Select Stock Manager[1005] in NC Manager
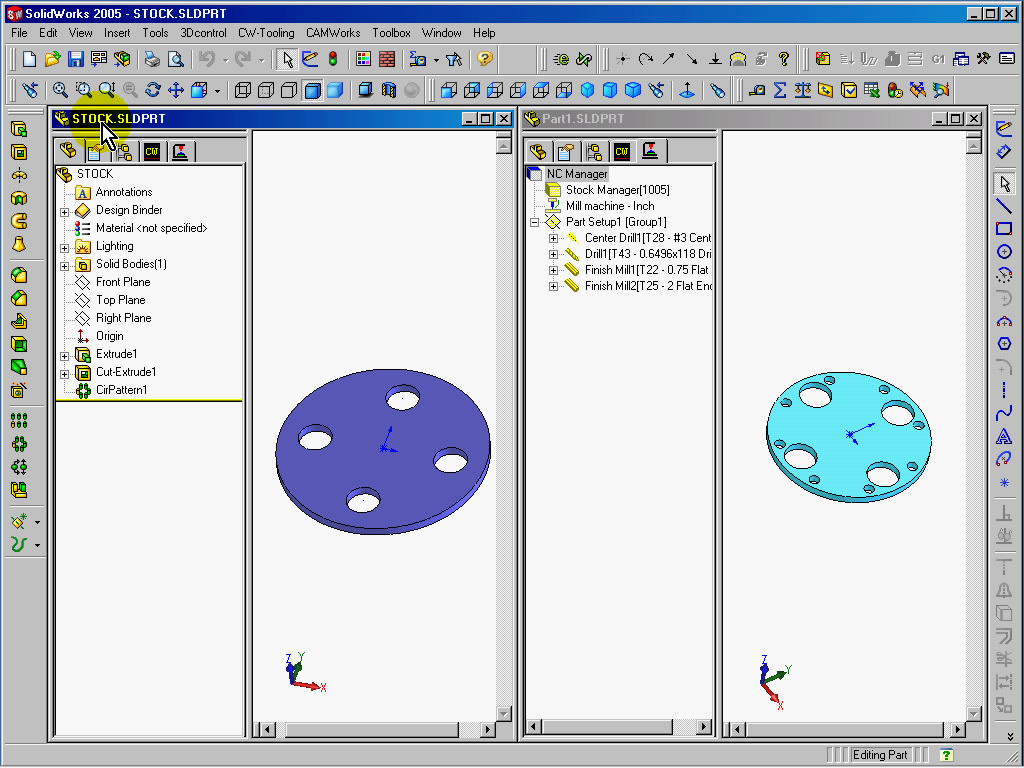The width and height of the screenshot is (1024, 768). (617, 190)
